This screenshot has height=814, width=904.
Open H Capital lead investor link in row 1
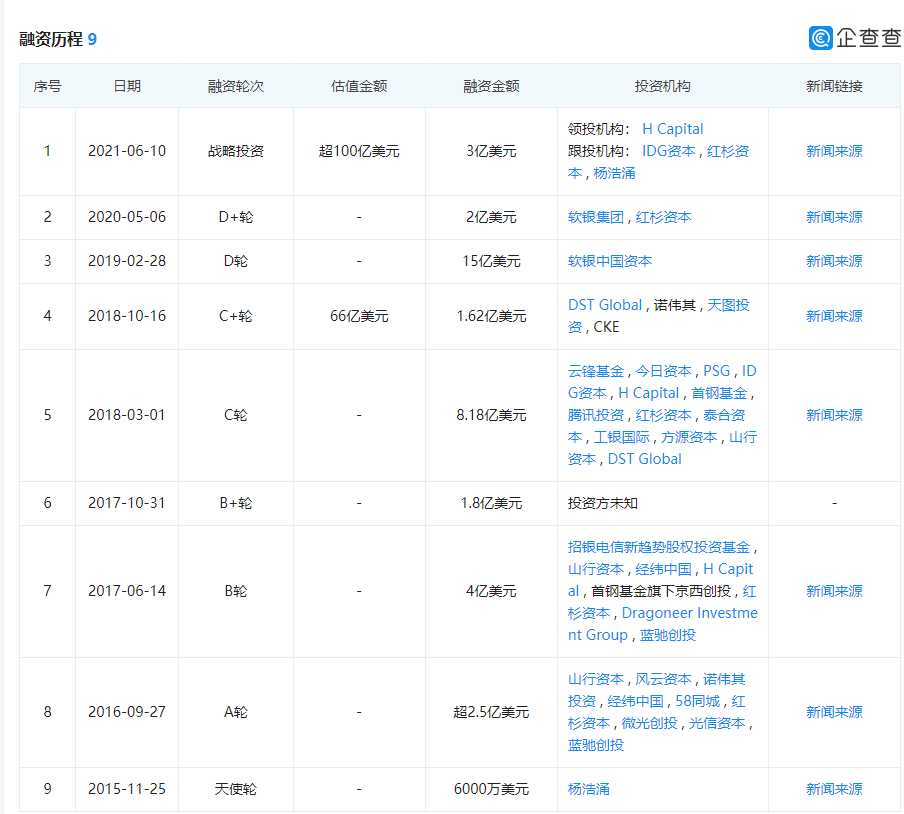672,129
